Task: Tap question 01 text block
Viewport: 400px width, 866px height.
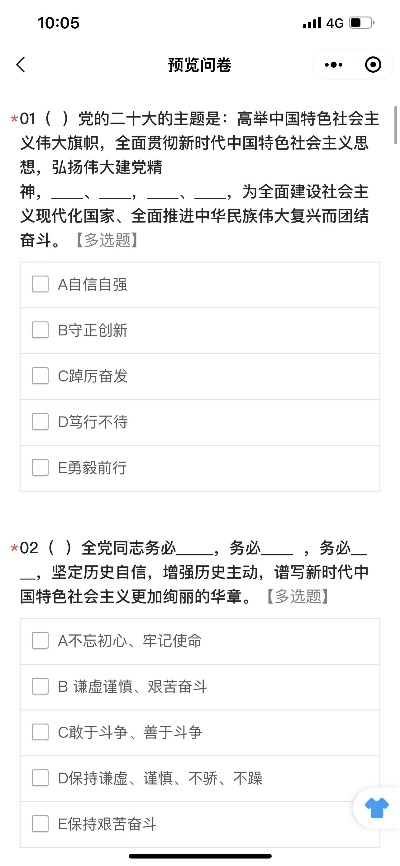Action: click(195, 179)
